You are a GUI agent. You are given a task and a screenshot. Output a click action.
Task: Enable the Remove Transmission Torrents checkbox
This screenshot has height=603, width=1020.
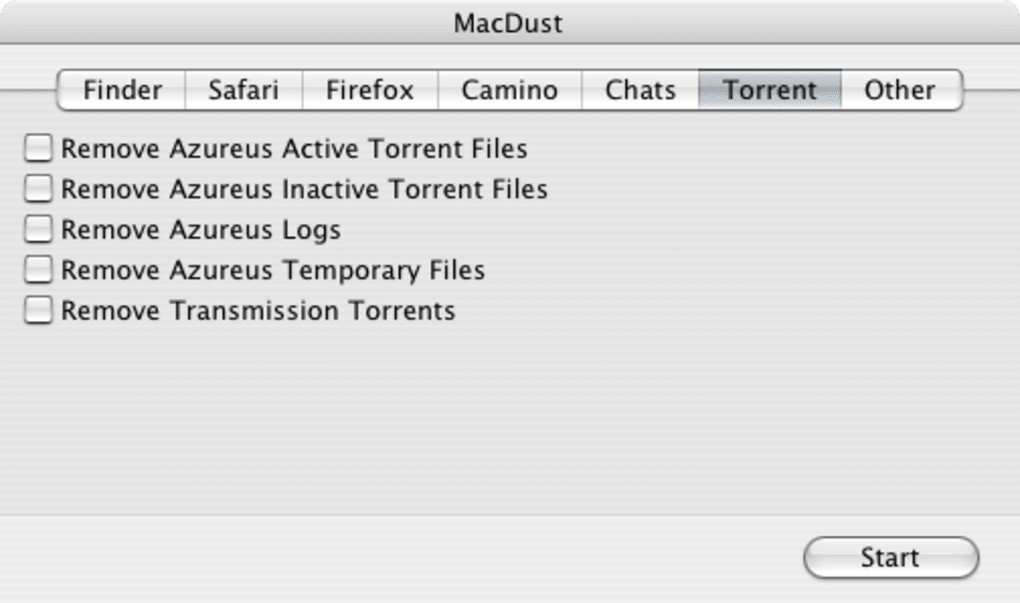(38, 310)
